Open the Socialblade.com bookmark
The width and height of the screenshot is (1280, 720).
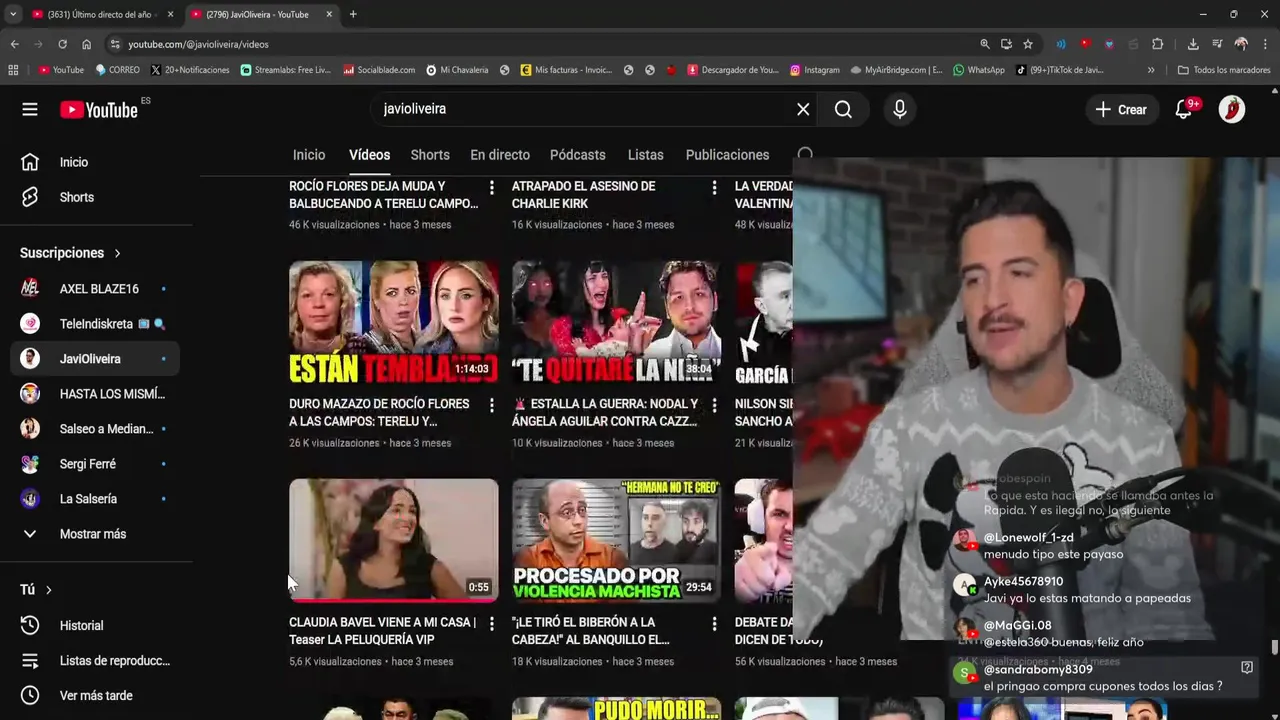(x=379, y=70)
